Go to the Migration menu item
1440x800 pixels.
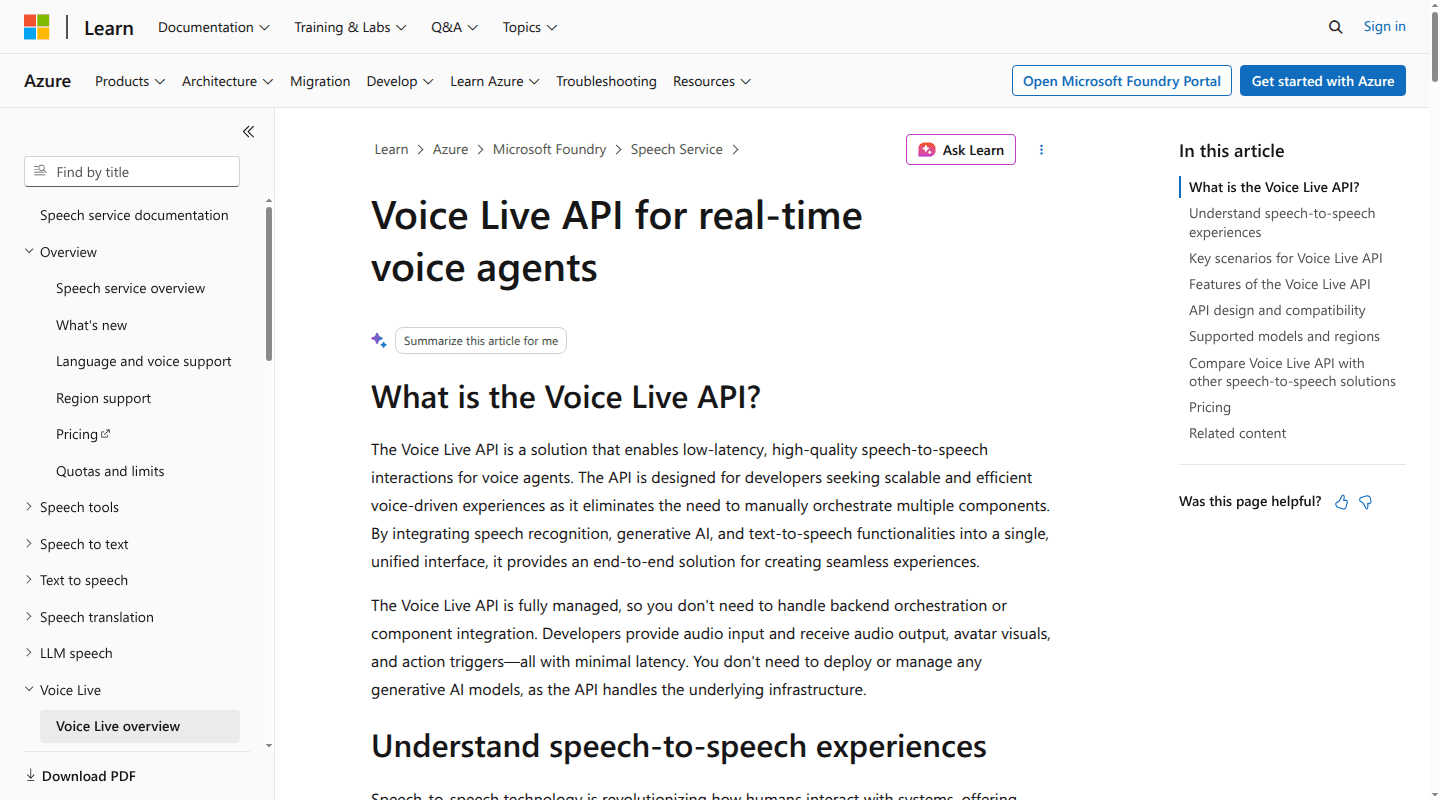pos(320,81)
